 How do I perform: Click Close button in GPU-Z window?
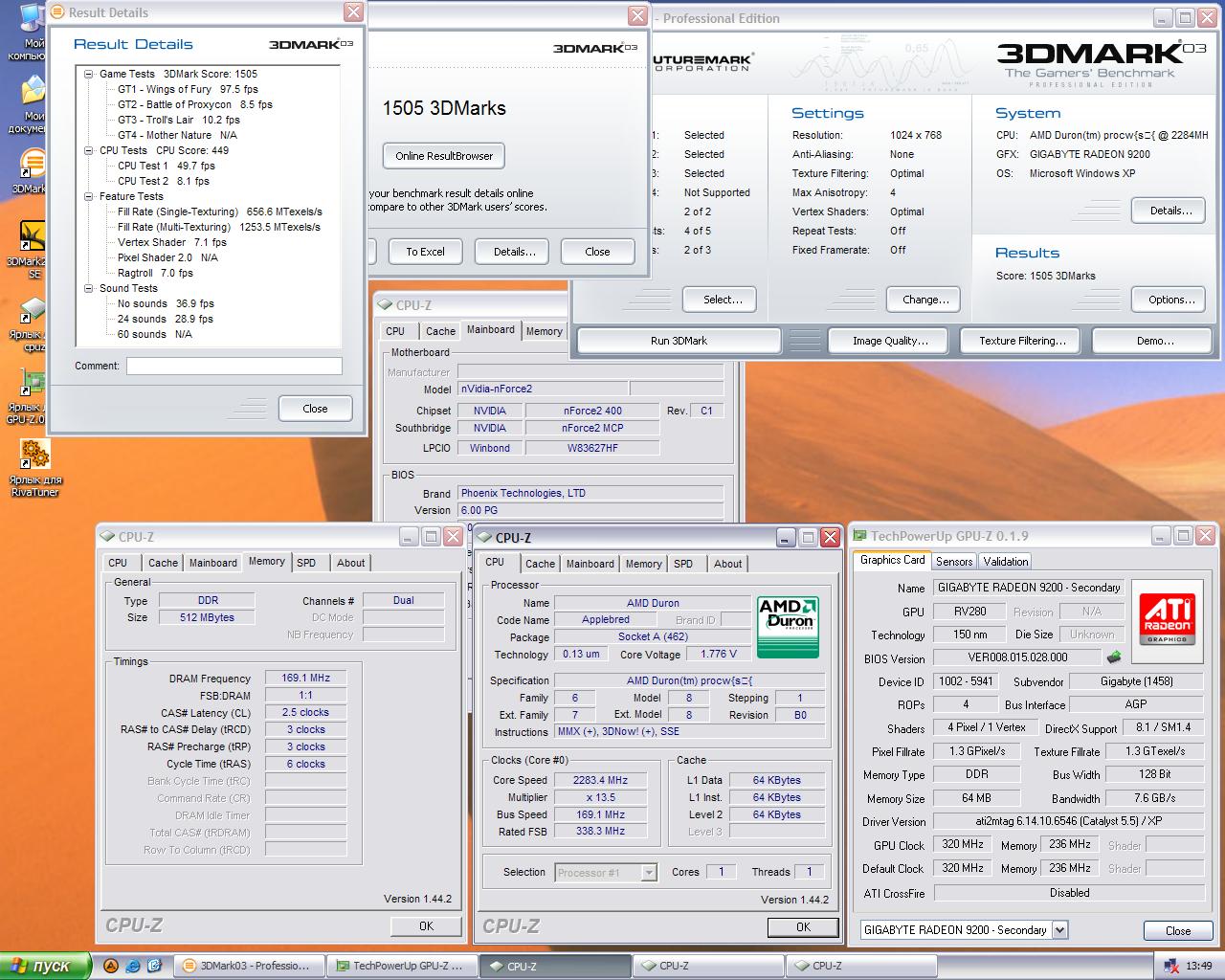coord(1178,930)
